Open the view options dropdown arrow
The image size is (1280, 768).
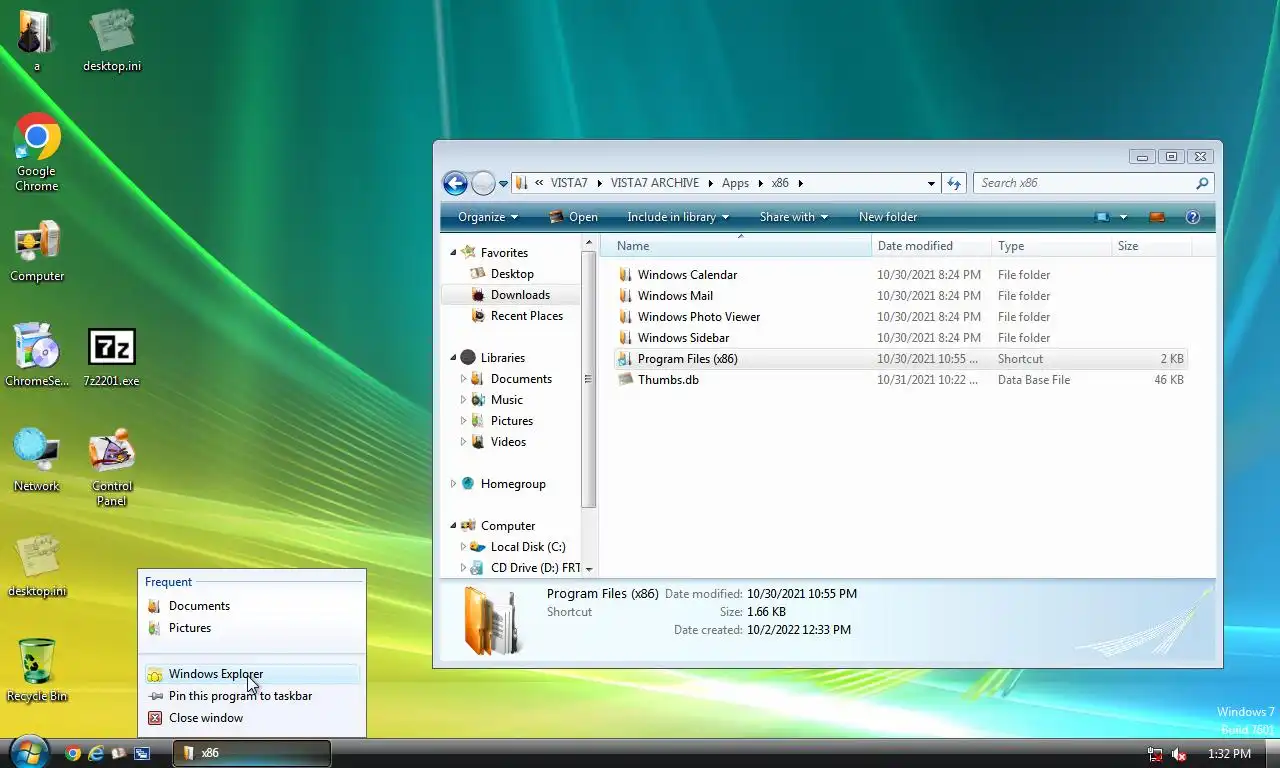pyautogui.click(x=1123, y=217)
